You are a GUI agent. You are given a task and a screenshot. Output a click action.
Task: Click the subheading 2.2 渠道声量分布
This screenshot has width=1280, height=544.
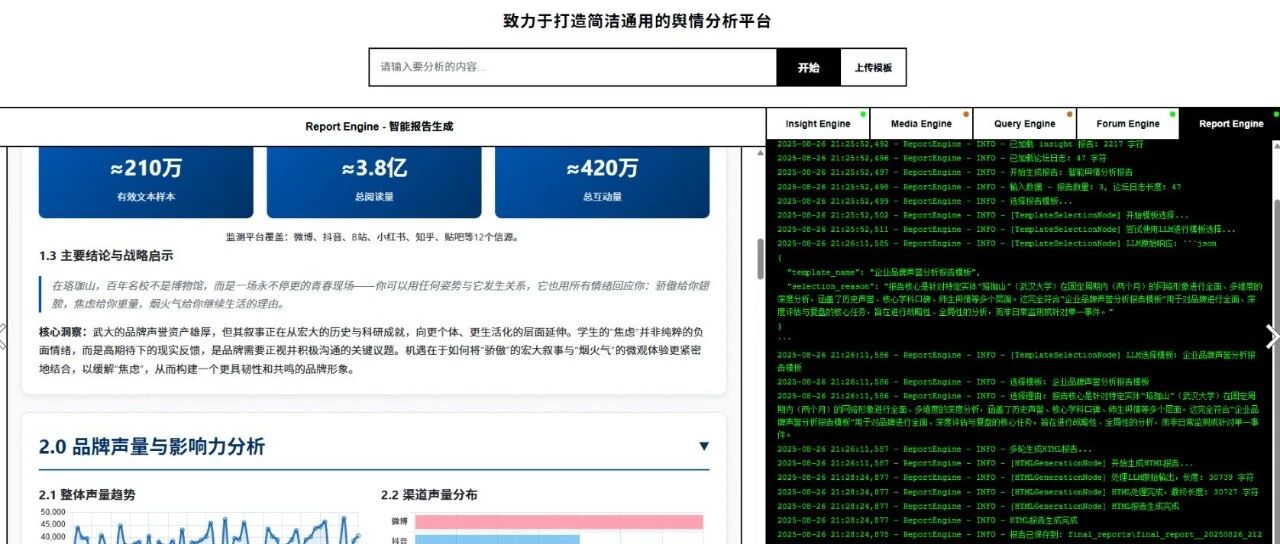pyautogui.click(x=429, y=494)
